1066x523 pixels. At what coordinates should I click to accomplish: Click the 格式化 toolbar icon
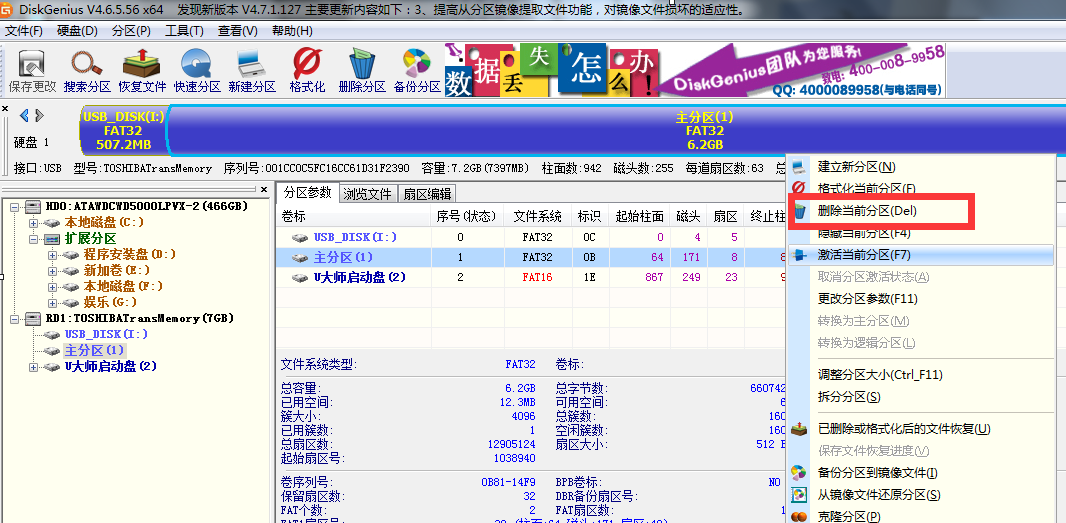[307, 64]
